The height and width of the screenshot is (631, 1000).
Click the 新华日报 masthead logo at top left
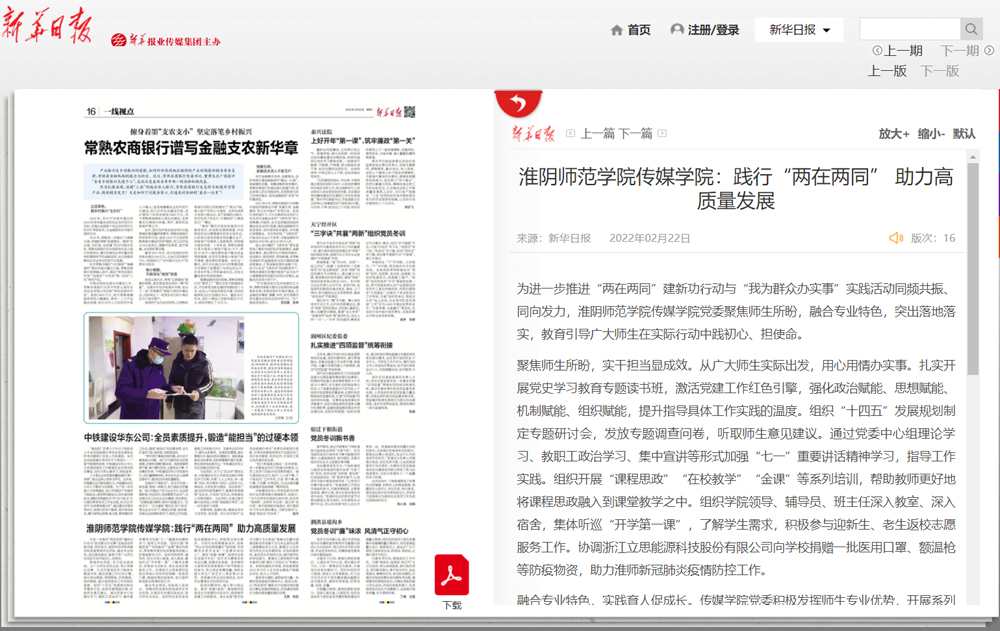tap(48, 26)
